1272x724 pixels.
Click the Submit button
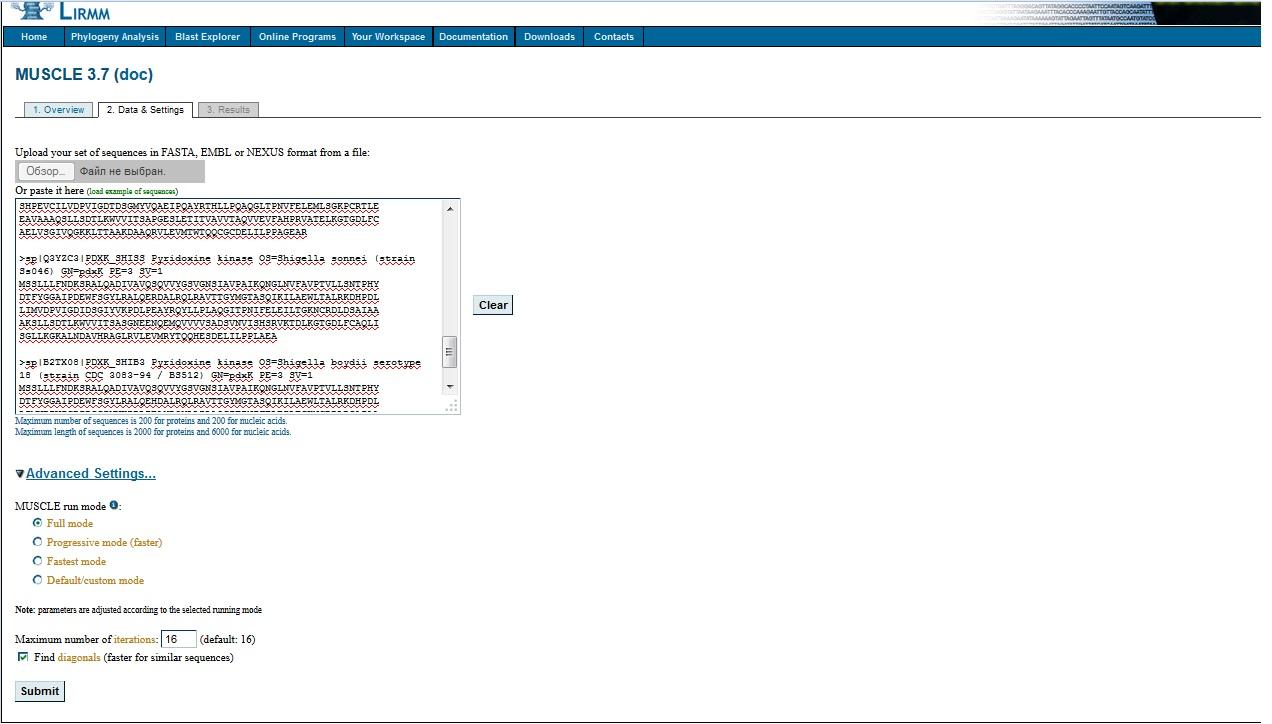pos(40,691)
